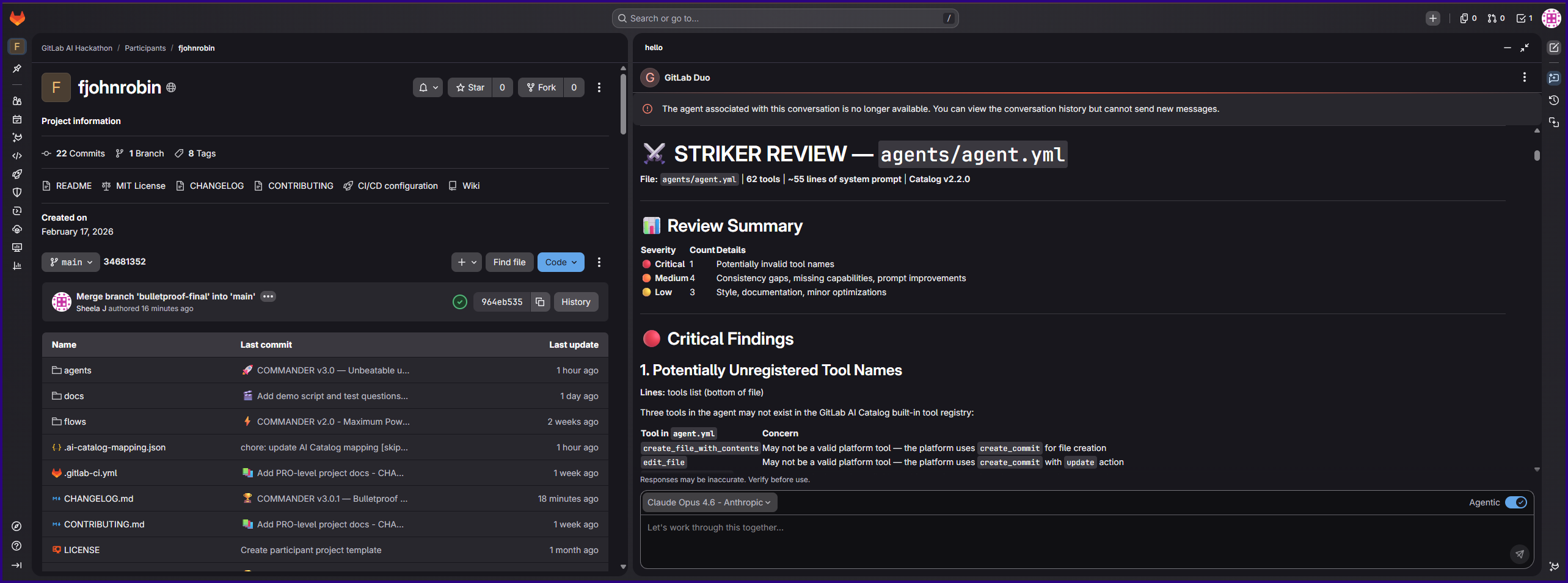Expand the merge commit message ellipsis
This screenshot has width=1568, height=583.
[268, 296]
